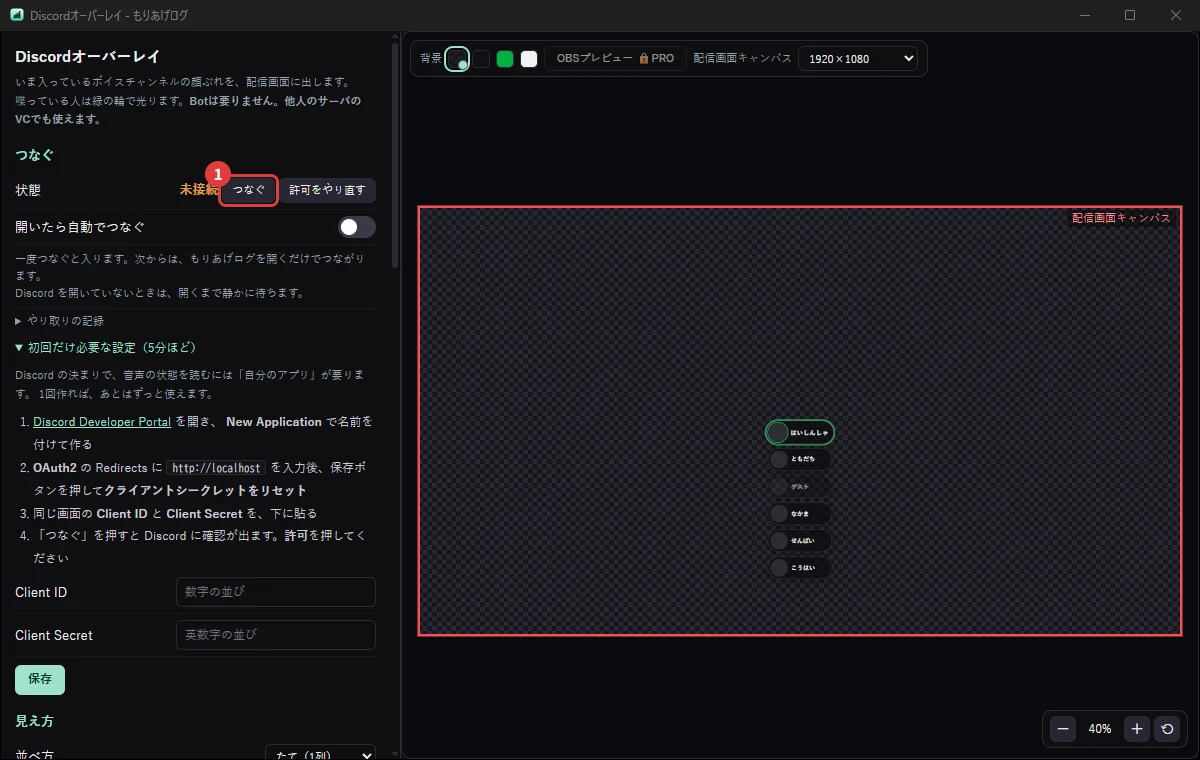Click the Client ID input field
Screen dimensions: 1200x760
pos(275,592)
